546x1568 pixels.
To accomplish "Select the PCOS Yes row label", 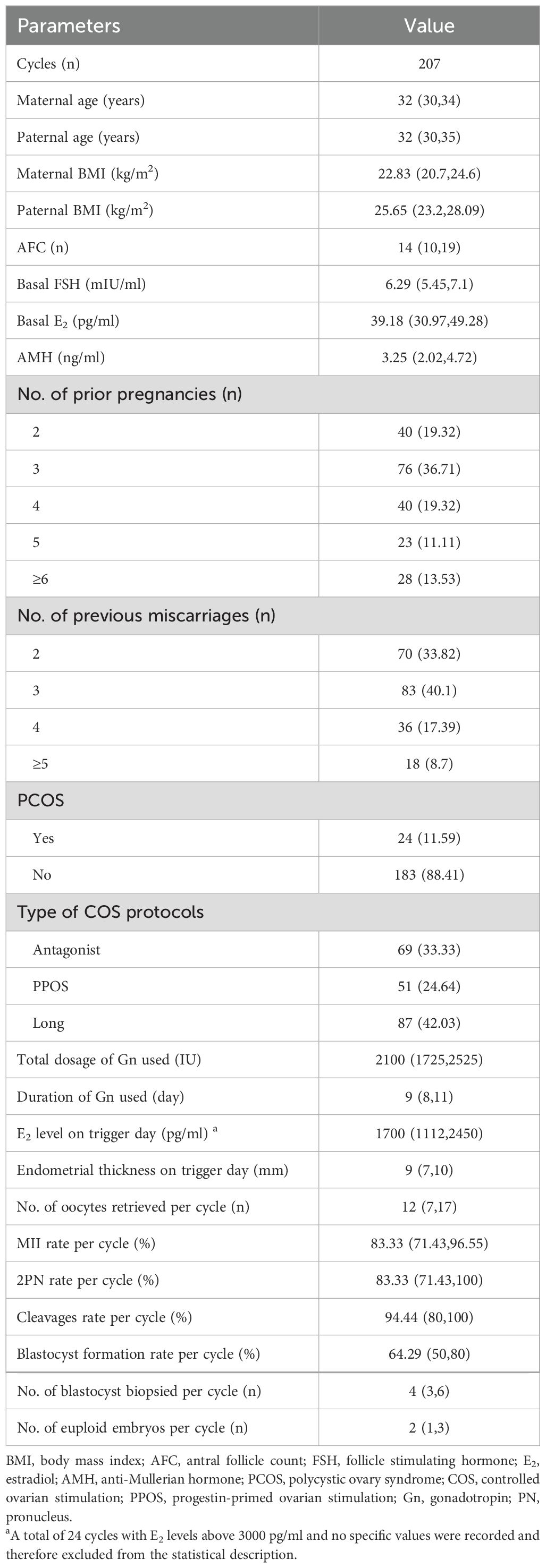I will point(43,838).
